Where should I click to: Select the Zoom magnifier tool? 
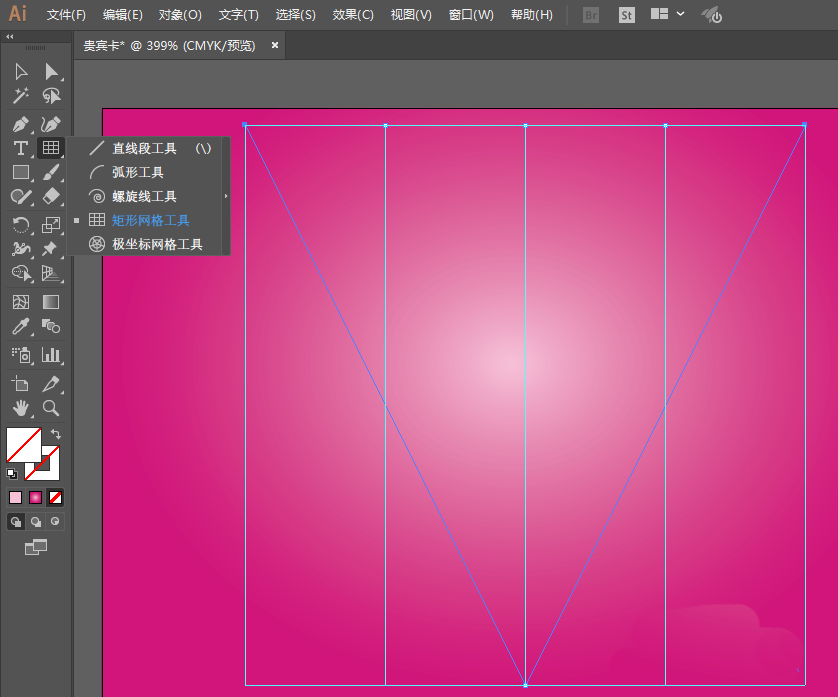coord(51,408)
